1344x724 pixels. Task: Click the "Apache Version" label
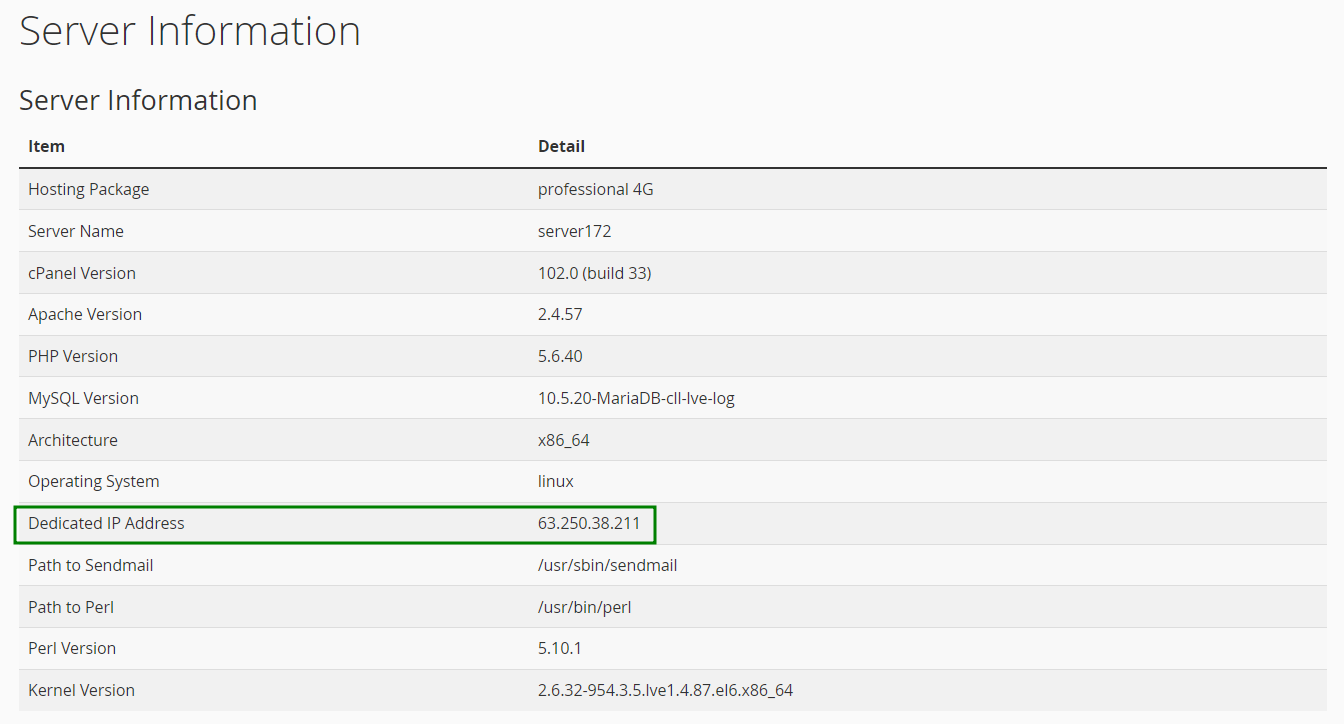[85, 314]
